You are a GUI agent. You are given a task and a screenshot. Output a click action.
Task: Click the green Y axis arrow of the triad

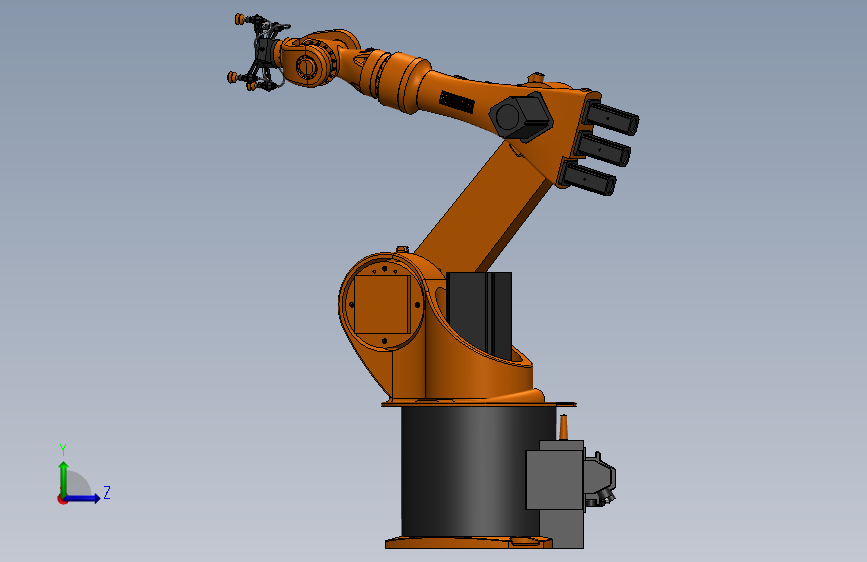64,478
